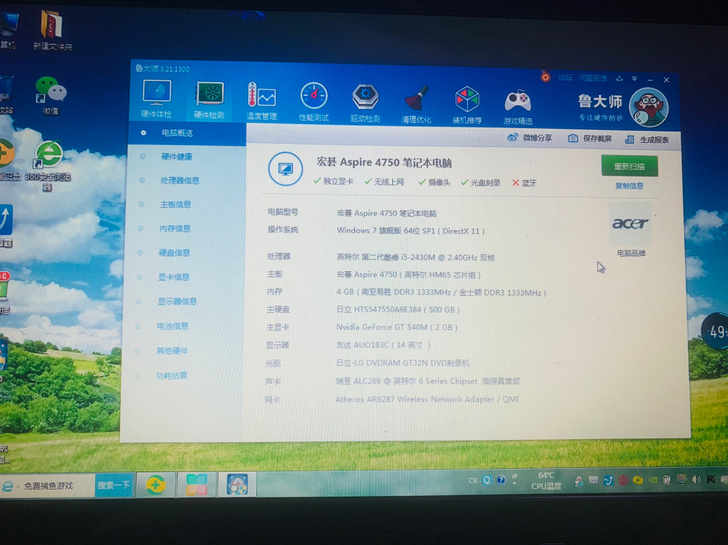
Task: Select 硬盘信息 in the sidebar
Action: (x=175, y=253)
